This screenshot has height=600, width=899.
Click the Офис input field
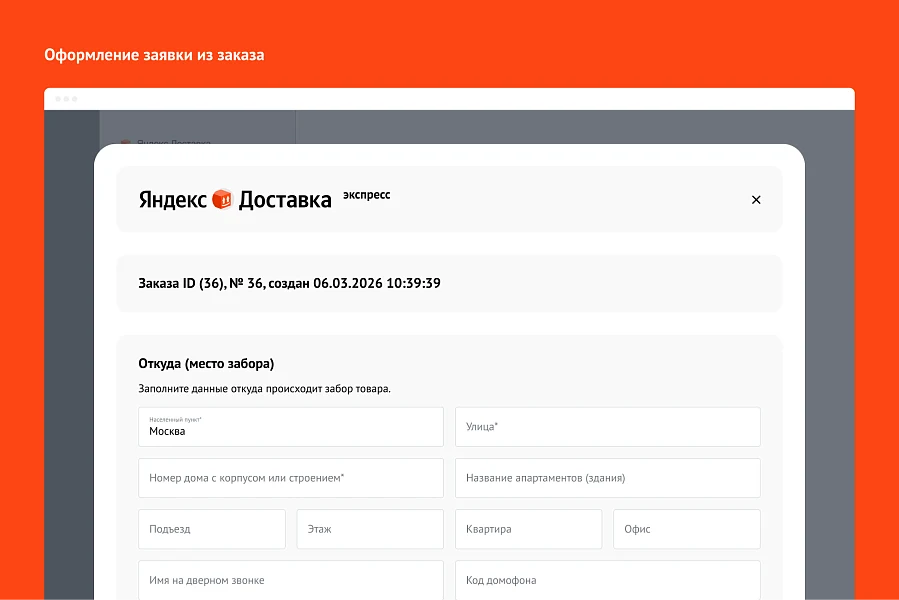click(687, 529)
